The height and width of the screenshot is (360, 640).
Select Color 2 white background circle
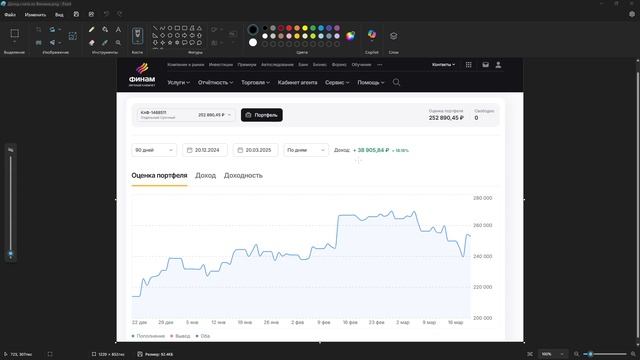click(x=253, y=42)
